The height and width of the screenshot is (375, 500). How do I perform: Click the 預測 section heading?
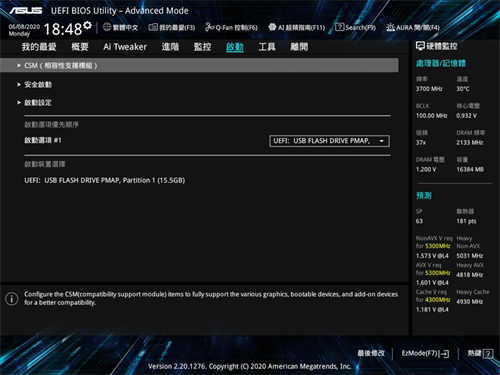(424, 196)
